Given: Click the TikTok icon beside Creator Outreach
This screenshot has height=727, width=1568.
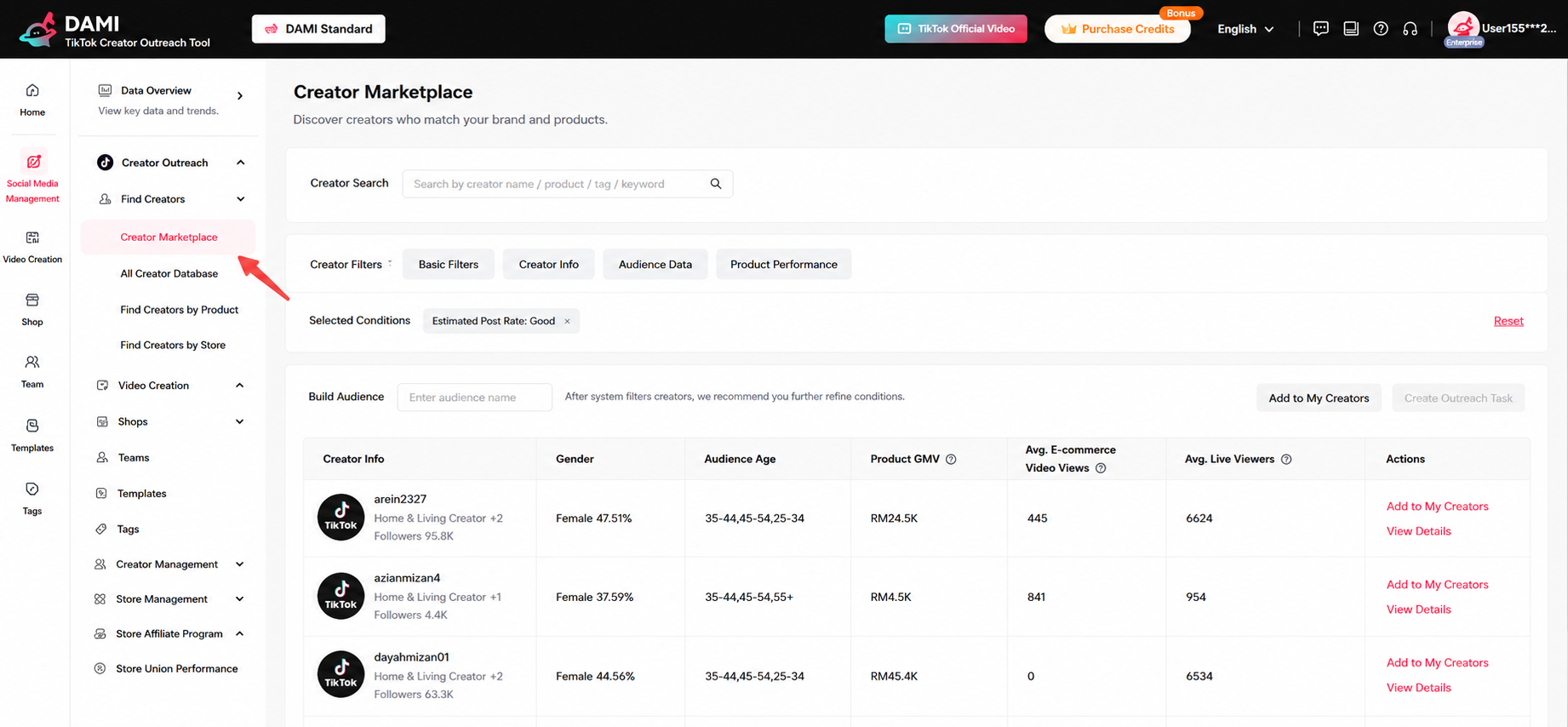Looking at the screenshot, I should point(105,163).
